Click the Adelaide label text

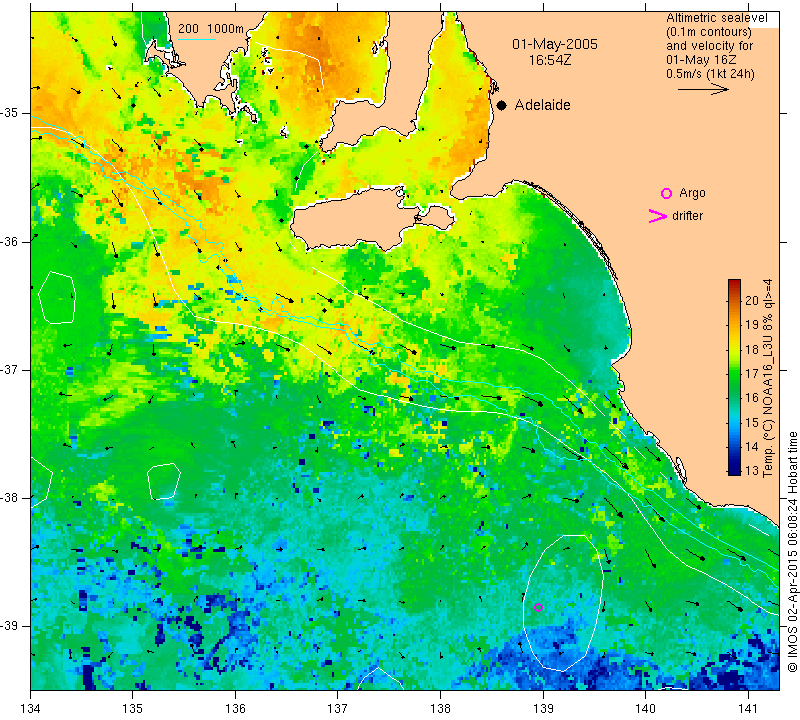click(x=542, y=105)
